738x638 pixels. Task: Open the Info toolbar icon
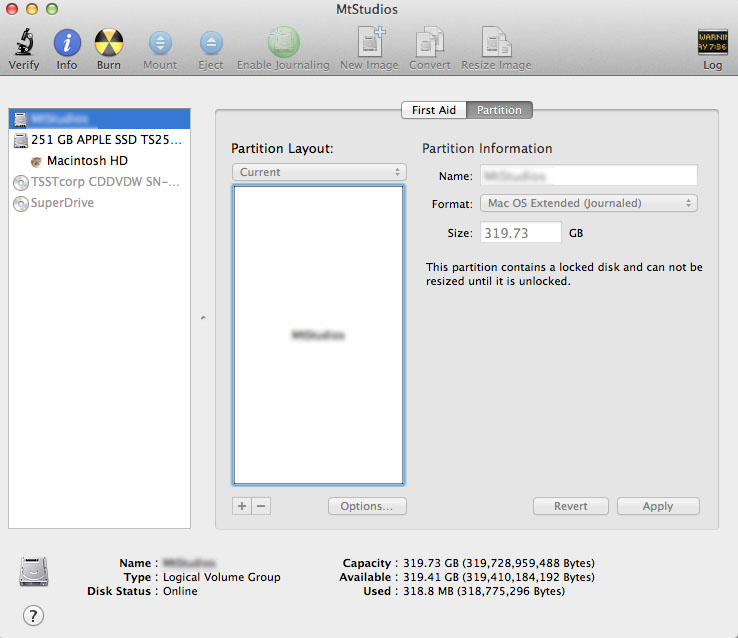pos(67,42)
